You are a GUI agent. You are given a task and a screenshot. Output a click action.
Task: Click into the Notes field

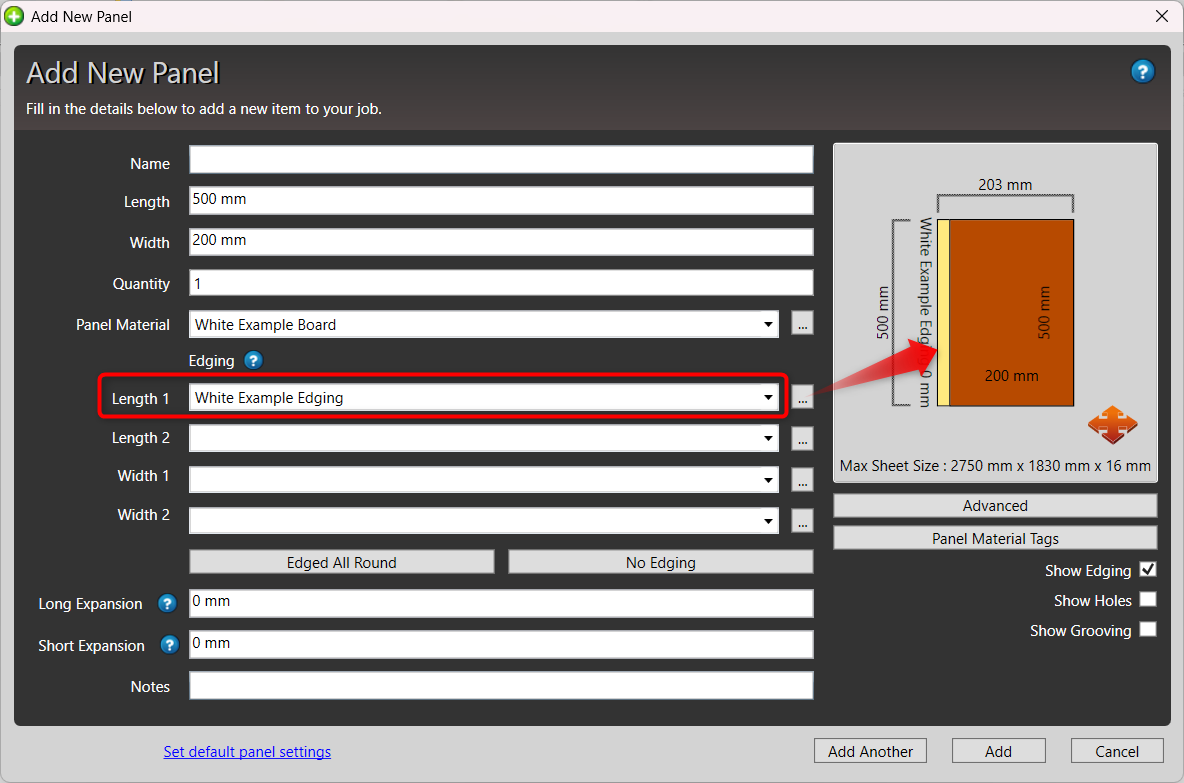(x=501, y=686)
